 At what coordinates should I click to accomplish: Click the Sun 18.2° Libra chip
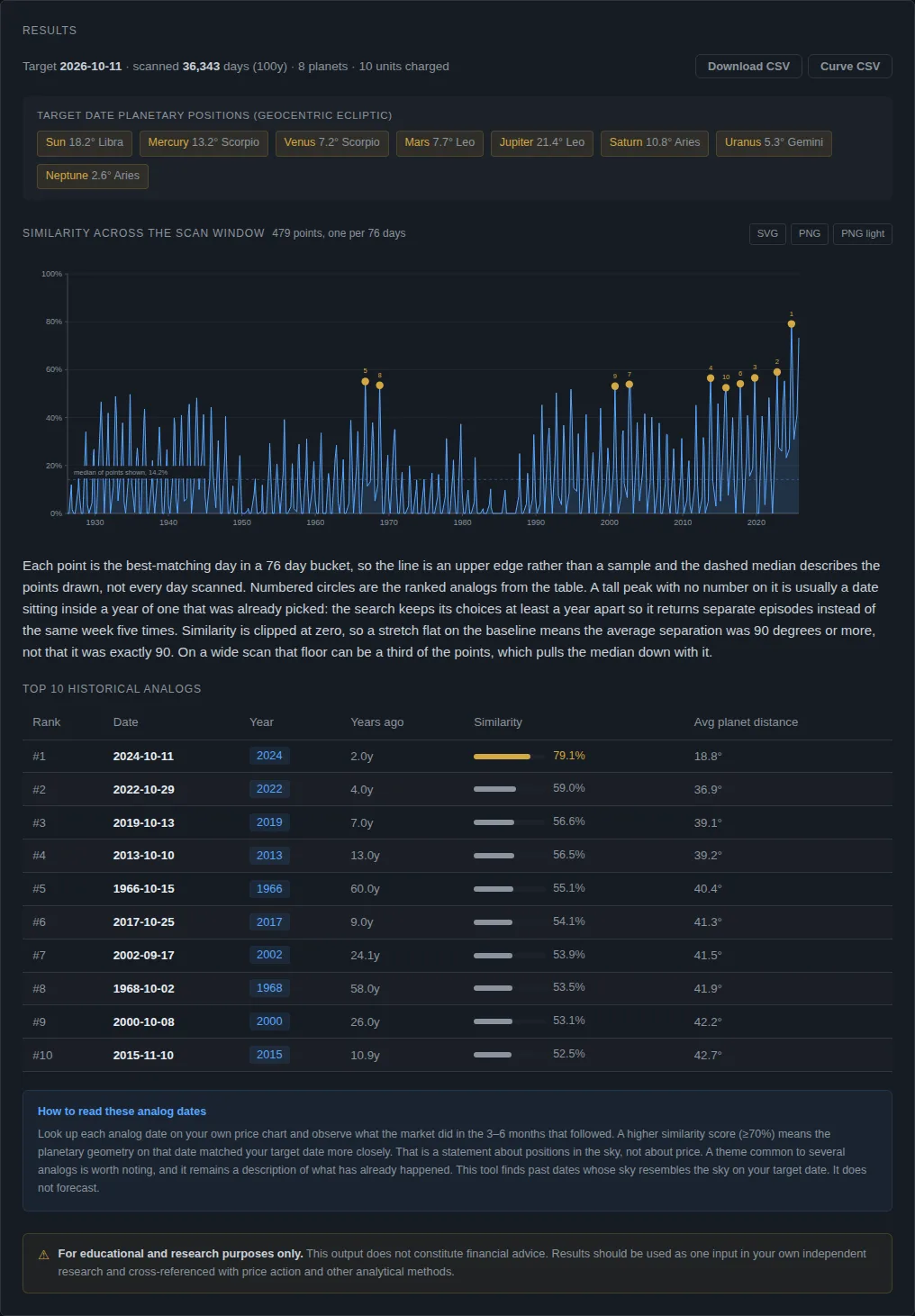[x=85, y=143]
